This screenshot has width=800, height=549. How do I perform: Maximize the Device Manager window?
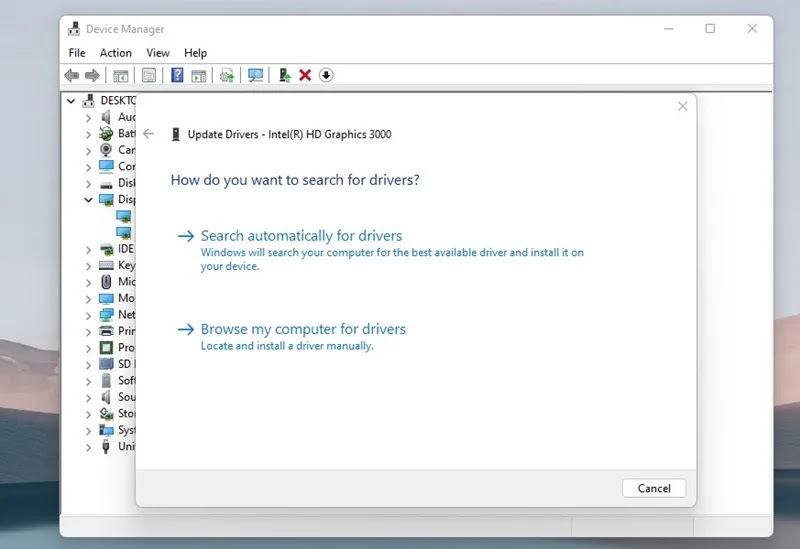coord(710,29)
